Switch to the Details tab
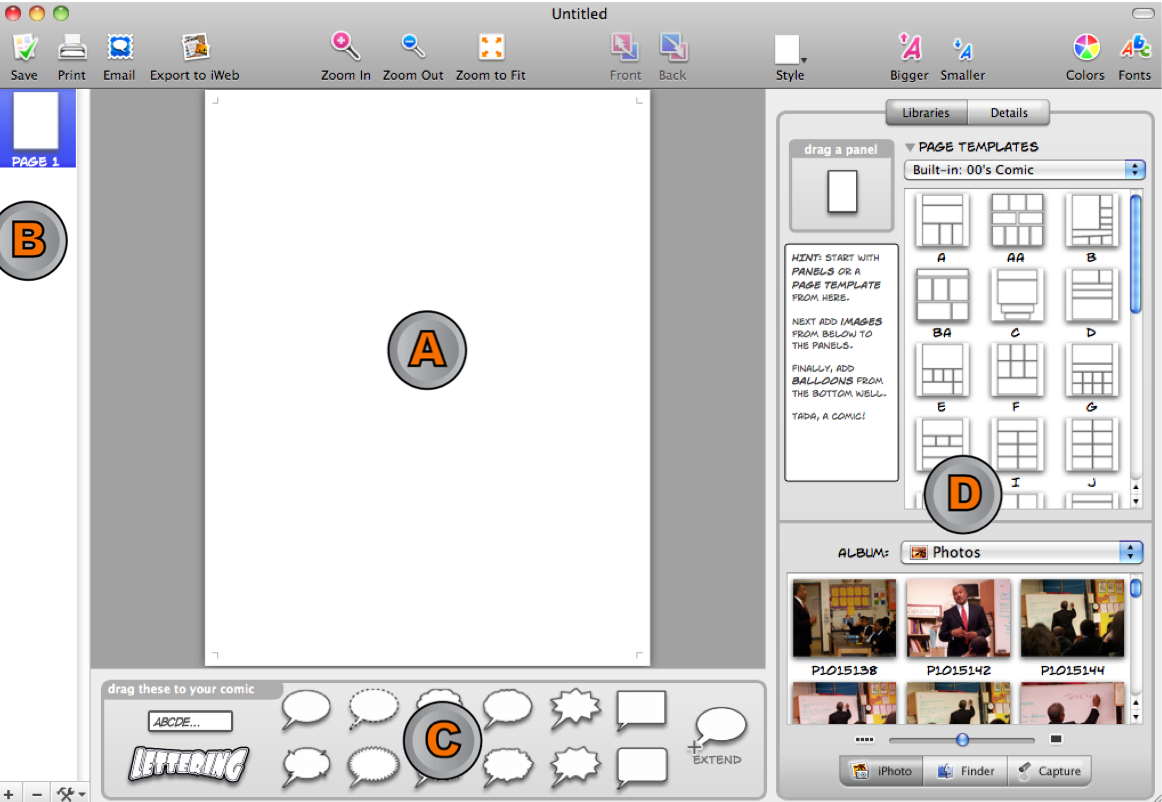1162x802 pixels. tap(1008, 113)
